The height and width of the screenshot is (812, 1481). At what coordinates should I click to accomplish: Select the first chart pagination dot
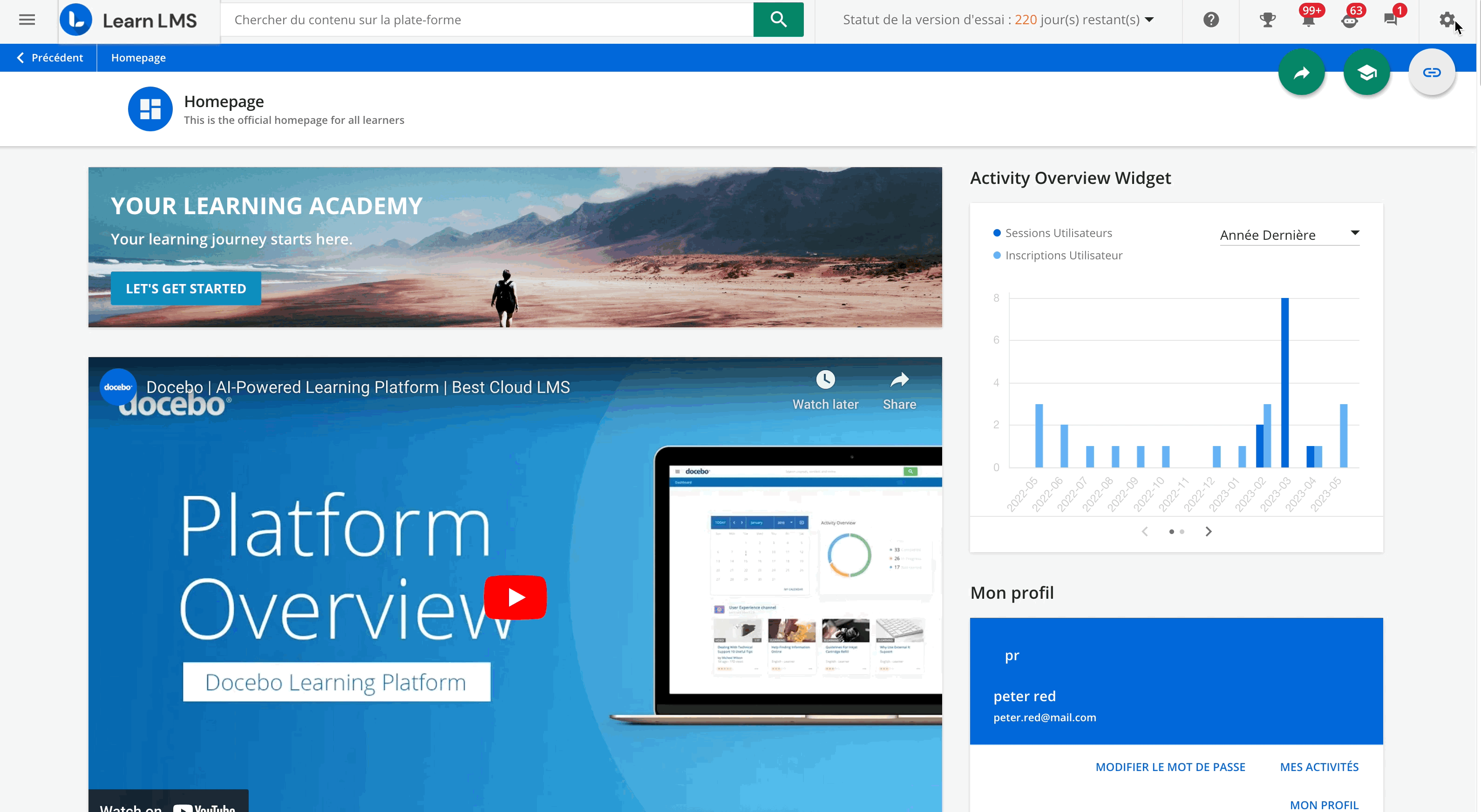[x=1171, y=532]
